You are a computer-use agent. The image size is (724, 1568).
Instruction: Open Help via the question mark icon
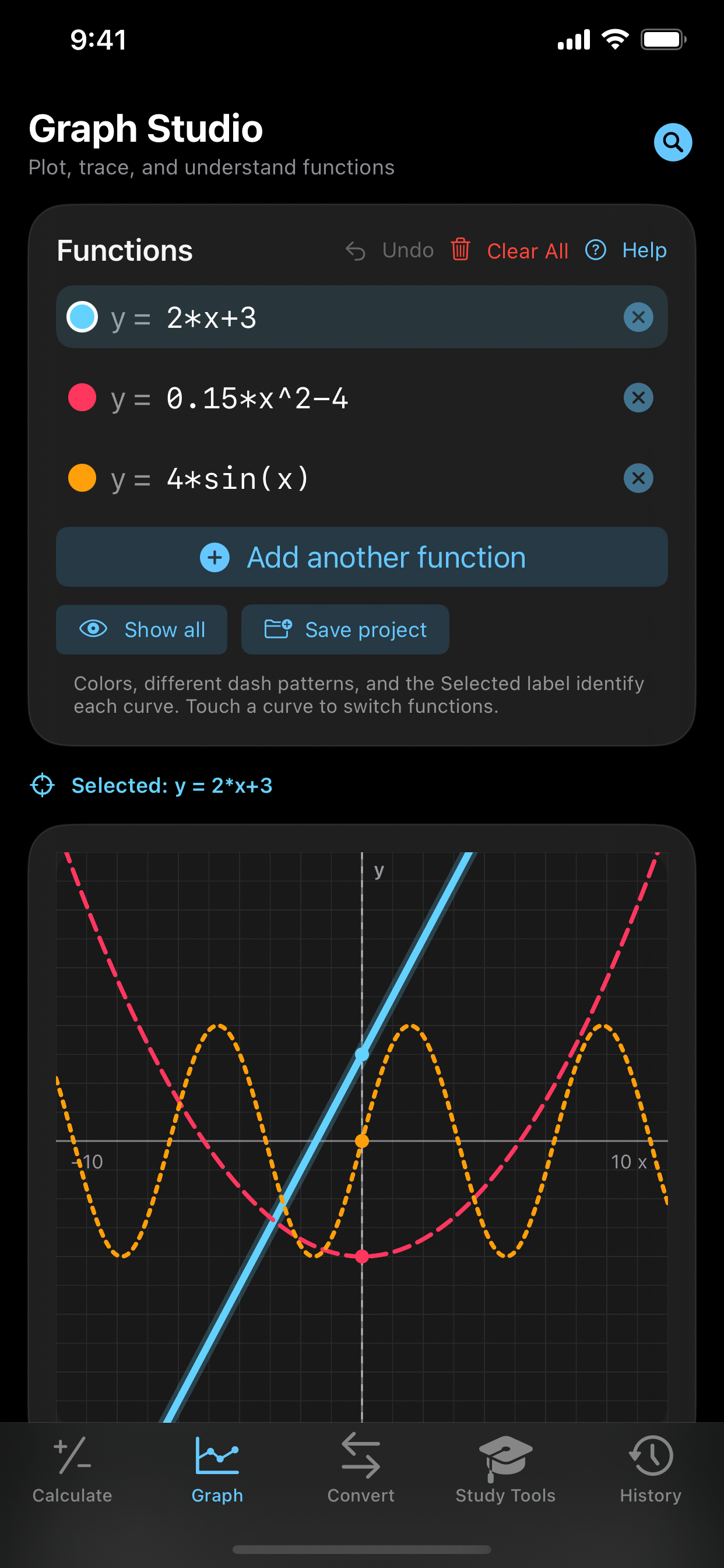[595, 250]
